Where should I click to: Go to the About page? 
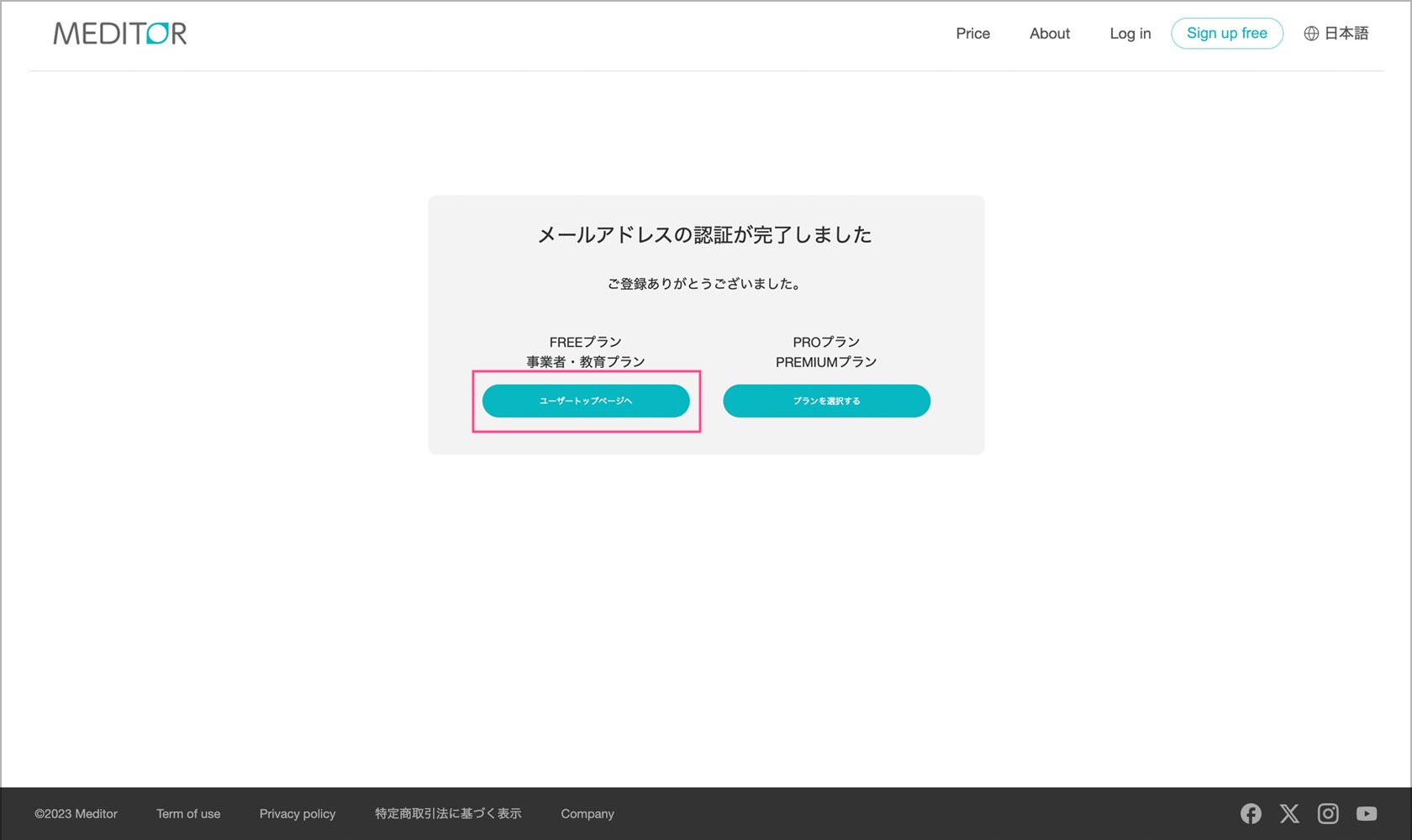tap(1050, 34)
